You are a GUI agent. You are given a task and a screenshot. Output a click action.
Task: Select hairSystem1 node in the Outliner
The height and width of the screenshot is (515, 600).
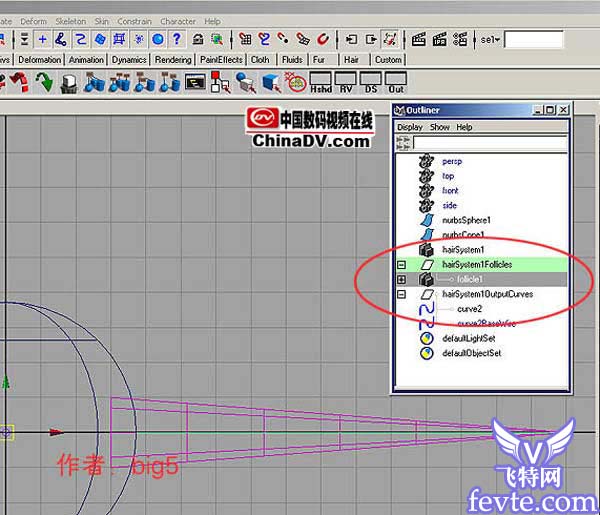tap(463, 250)
